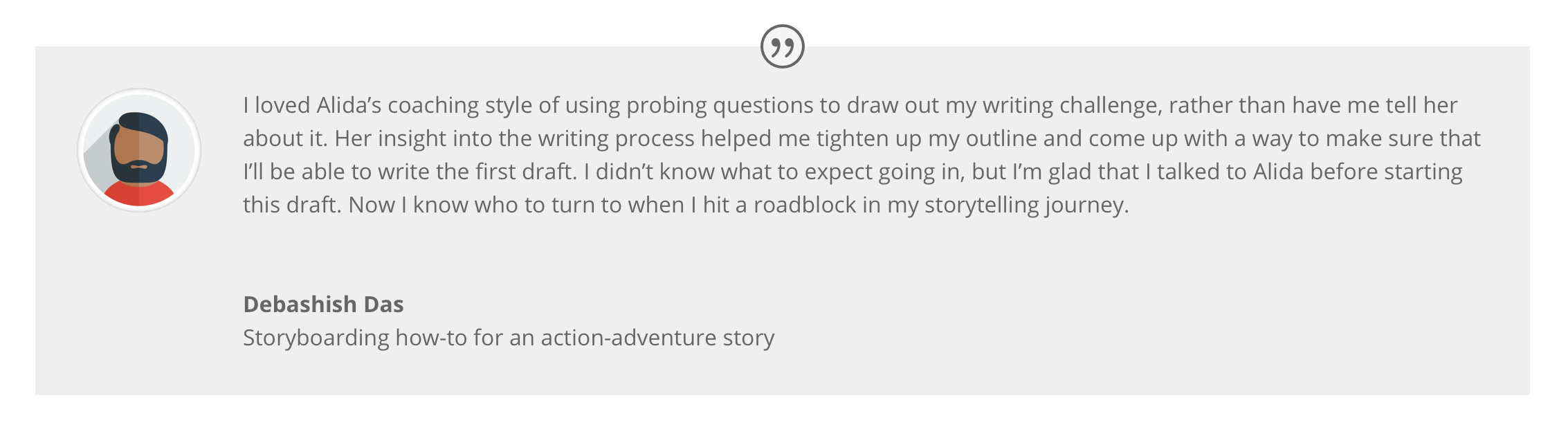1568x436 pixels.
Task: Click the subtitle Storyboarding how-to for an action-adventure story
Action: tap(509, 337)
